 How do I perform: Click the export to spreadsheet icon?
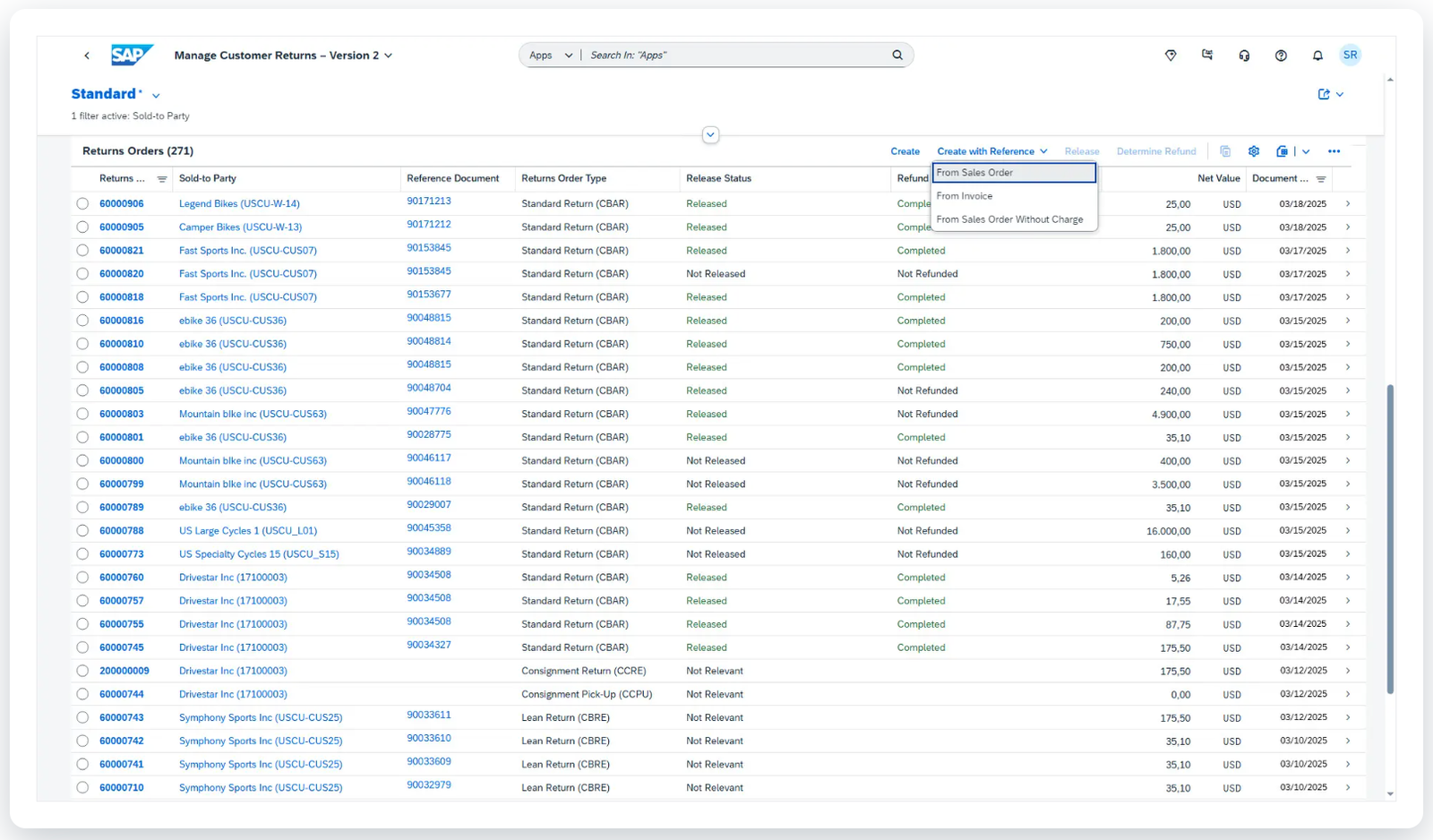point(1283,151)
